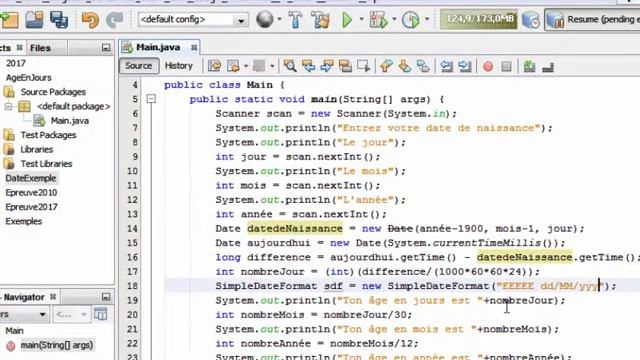Select the DateExemple project
Viewport: 640px width, 360px height.
31,178
